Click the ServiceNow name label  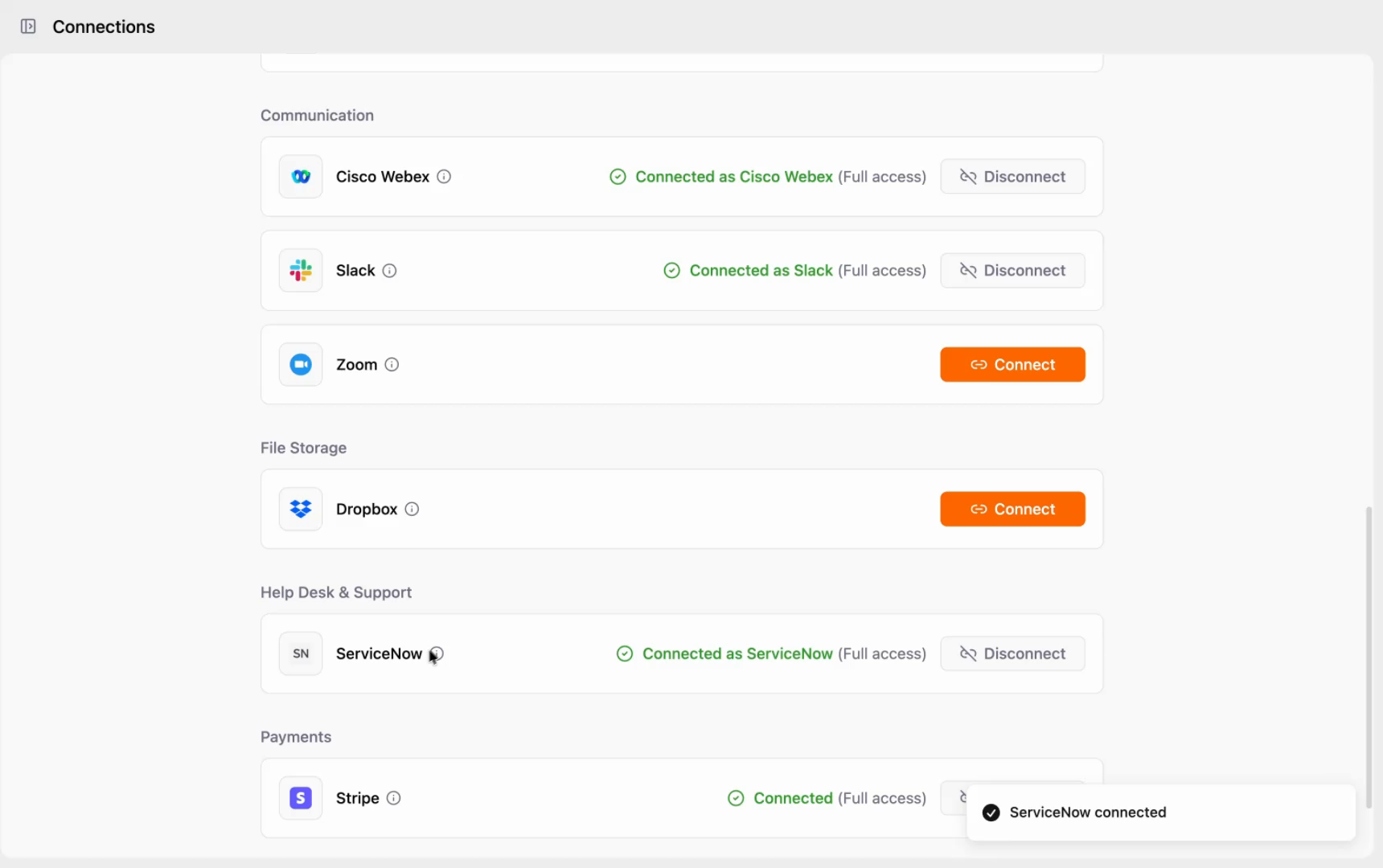(379, 654)
